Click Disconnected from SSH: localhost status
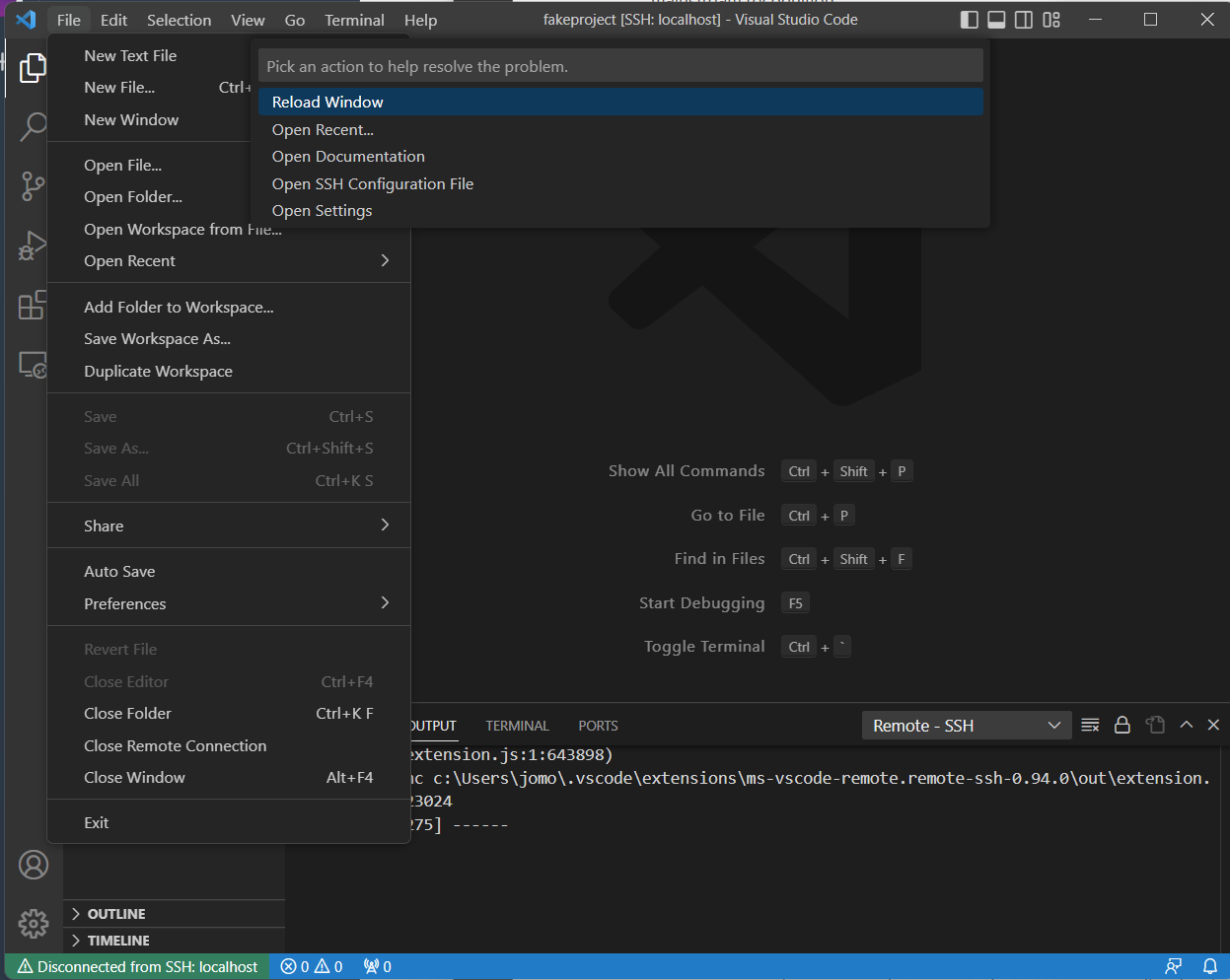The width and height of the screenshot is (1230, 980). [x=138, y=966]
